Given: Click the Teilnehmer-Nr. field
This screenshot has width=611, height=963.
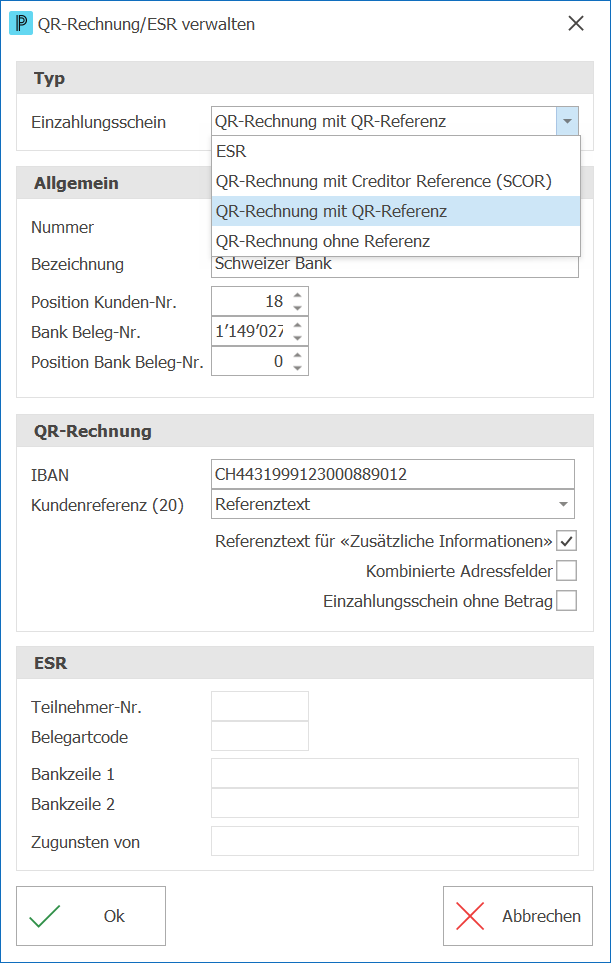Looking at the screenshot, I should [260, 706].
